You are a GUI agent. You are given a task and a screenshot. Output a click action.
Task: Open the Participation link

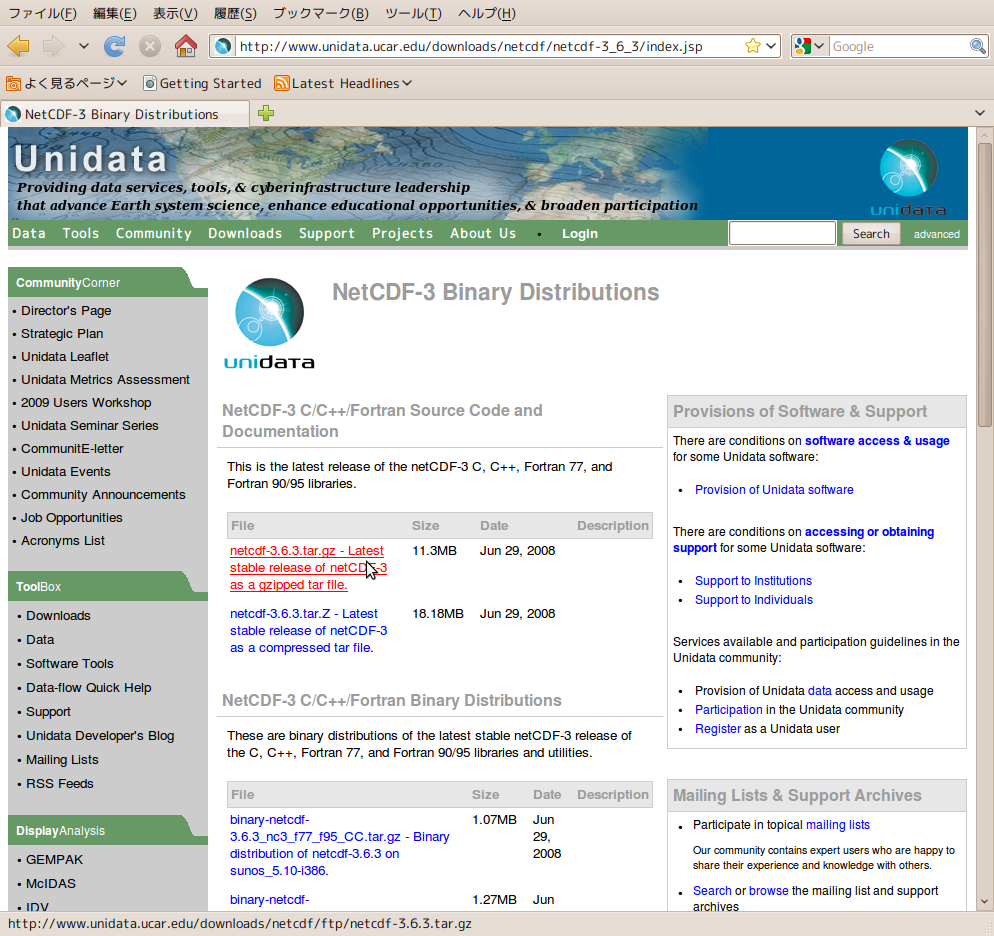coord(728,710)
